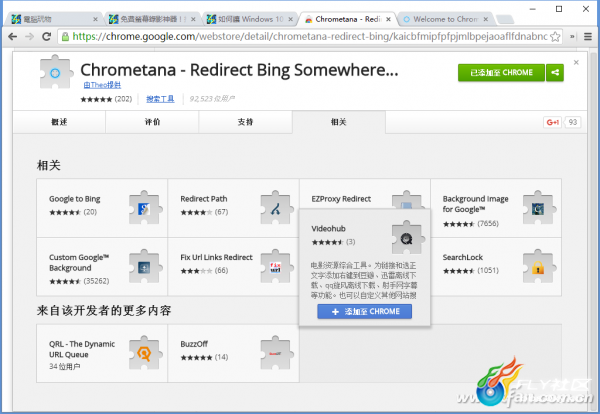Open the Google to Bing title
The height and width of the screenshot is (414, 600).
click(75, 199)
